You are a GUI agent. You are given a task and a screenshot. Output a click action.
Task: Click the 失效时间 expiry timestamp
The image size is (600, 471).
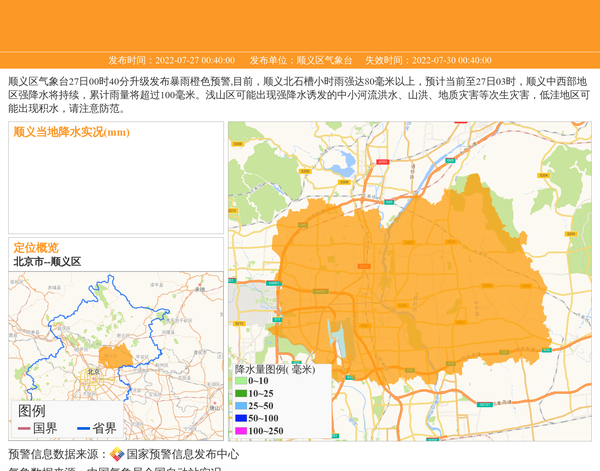point(427,60)
